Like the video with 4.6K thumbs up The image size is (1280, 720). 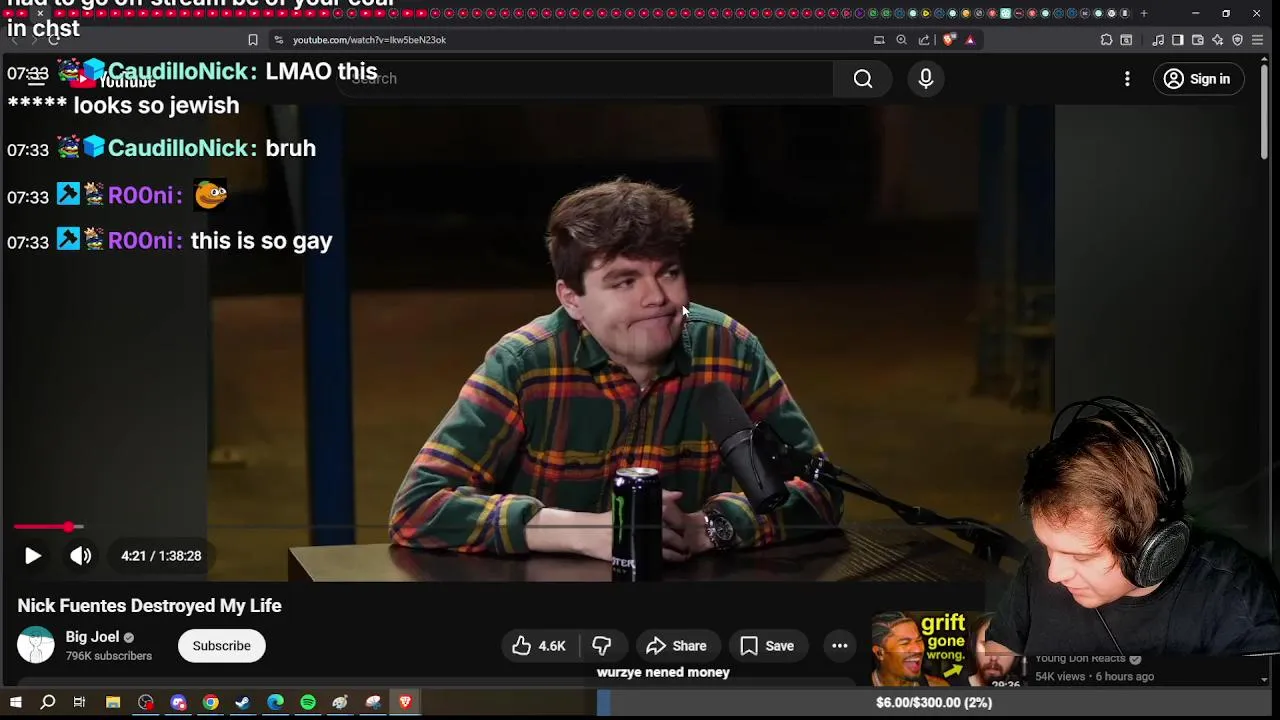540,646
